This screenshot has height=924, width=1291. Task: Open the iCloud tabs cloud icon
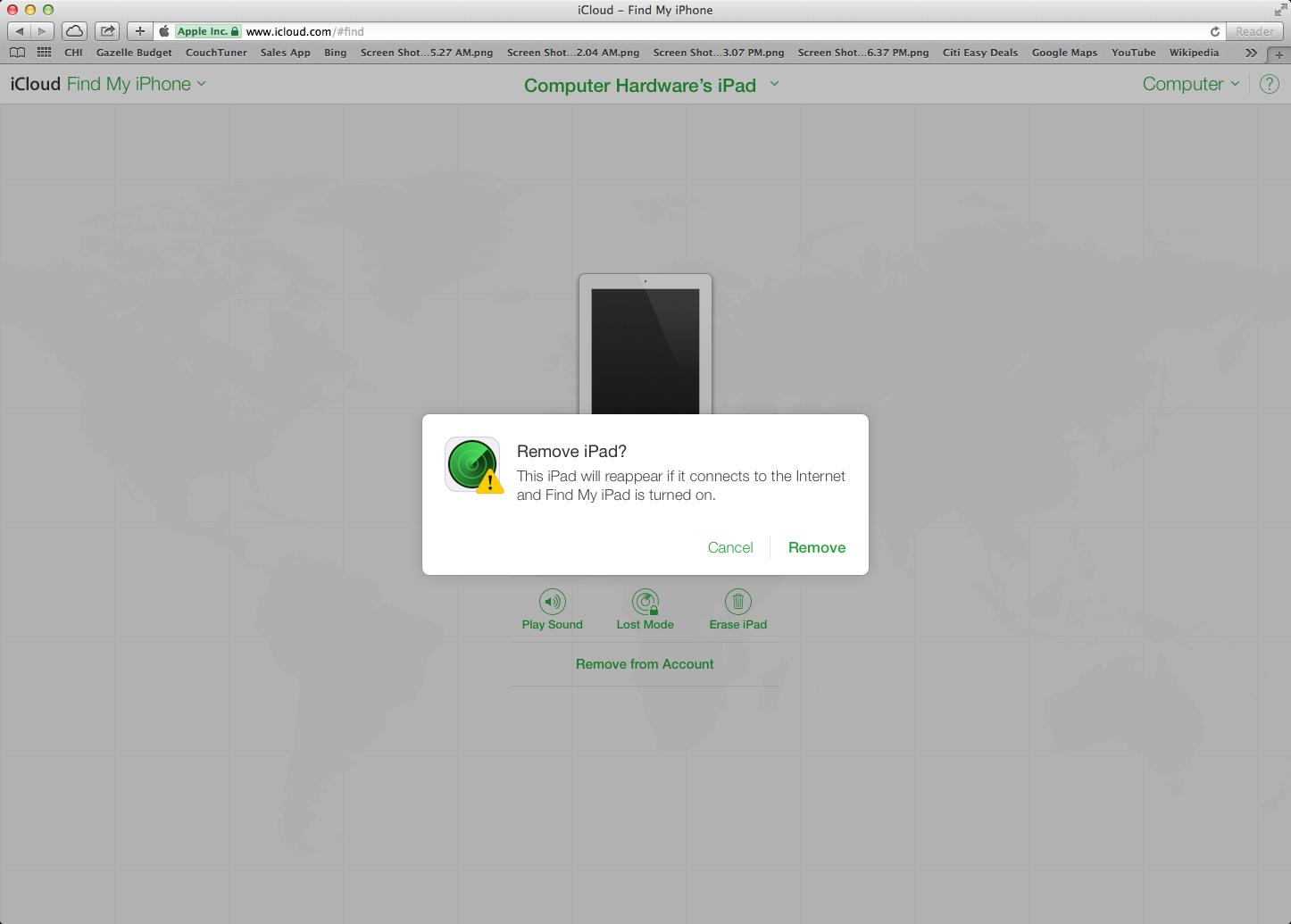(x=74, y=31)
